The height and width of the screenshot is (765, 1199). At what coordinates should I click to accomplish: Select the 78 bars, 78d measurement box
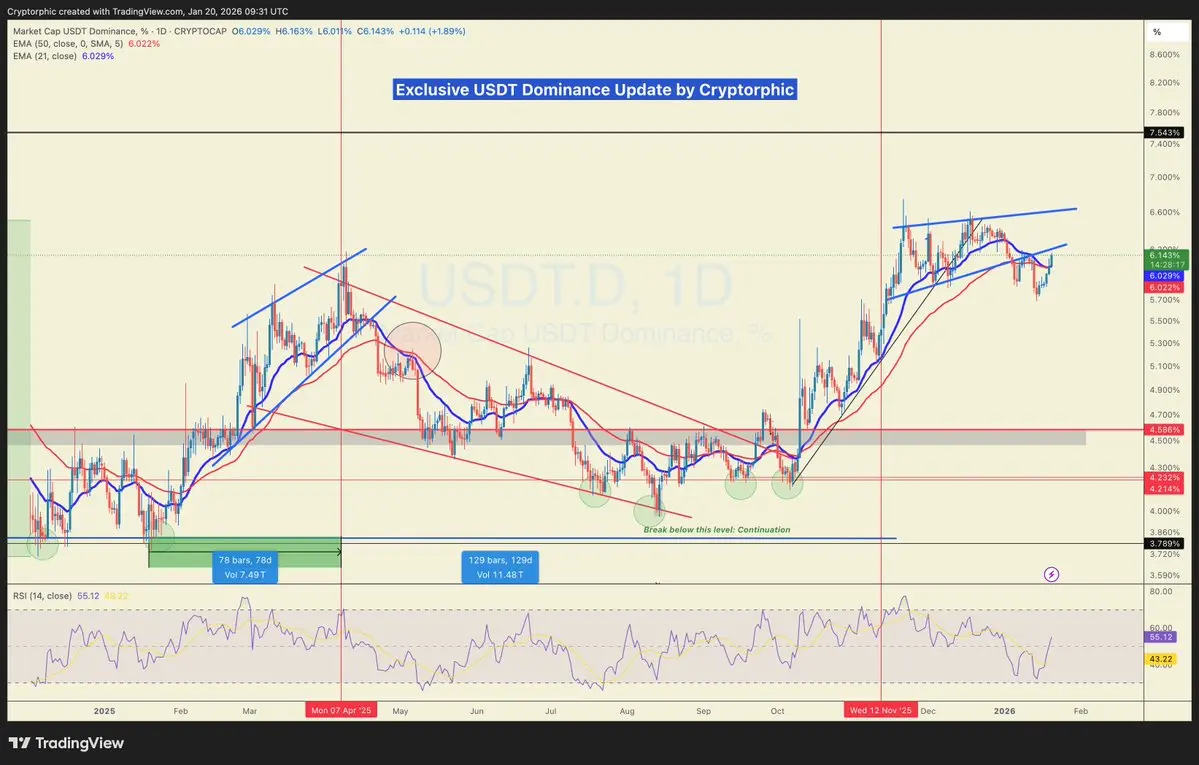coord(245,568)
